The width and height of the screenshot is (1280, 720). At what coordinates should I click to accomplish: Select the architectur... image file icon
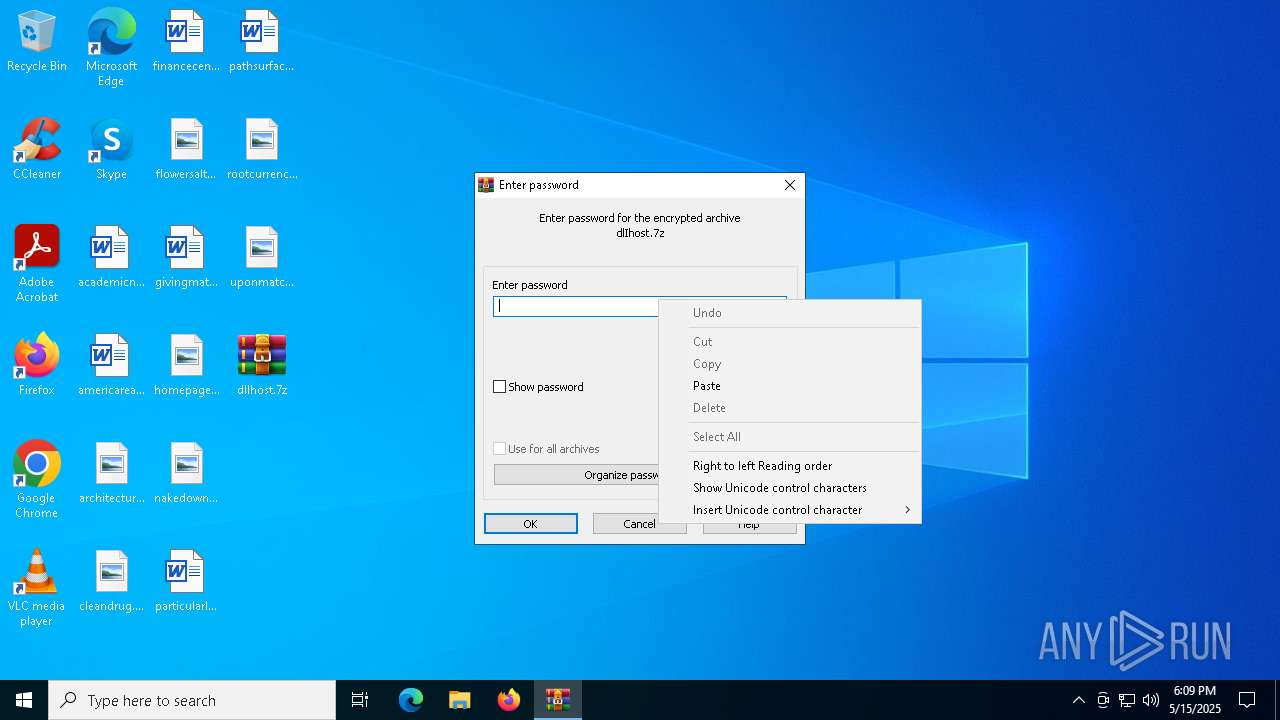coord(111,474)
